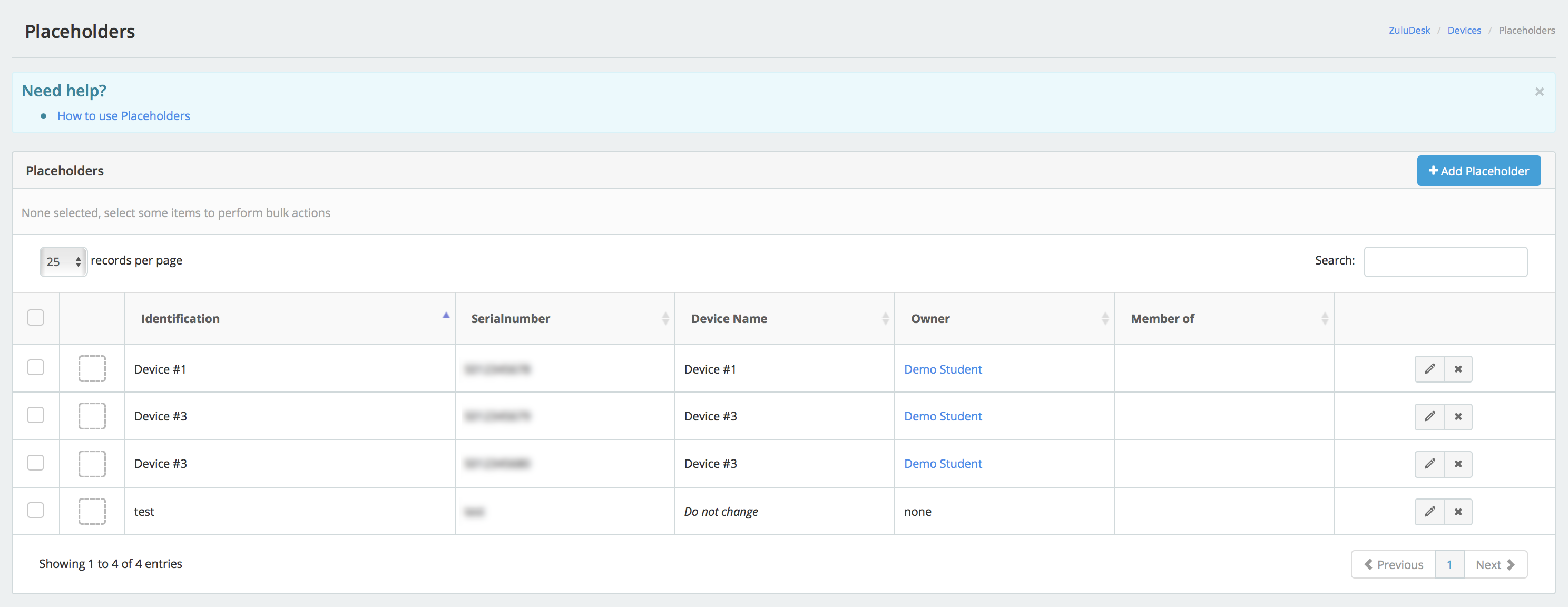1568x607 pixels.
Task: Click the dashed placeholder icon in Device #1 row
Action: click(x=92, y=369)
